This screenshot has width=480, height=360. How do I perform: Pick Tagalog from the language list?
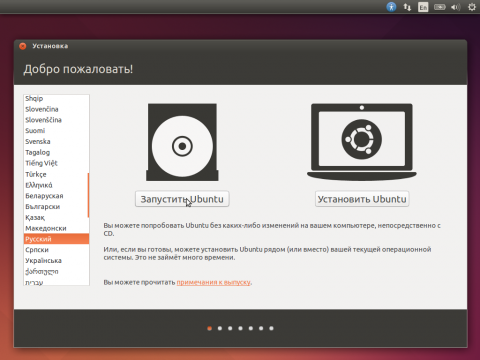[56, 152]
